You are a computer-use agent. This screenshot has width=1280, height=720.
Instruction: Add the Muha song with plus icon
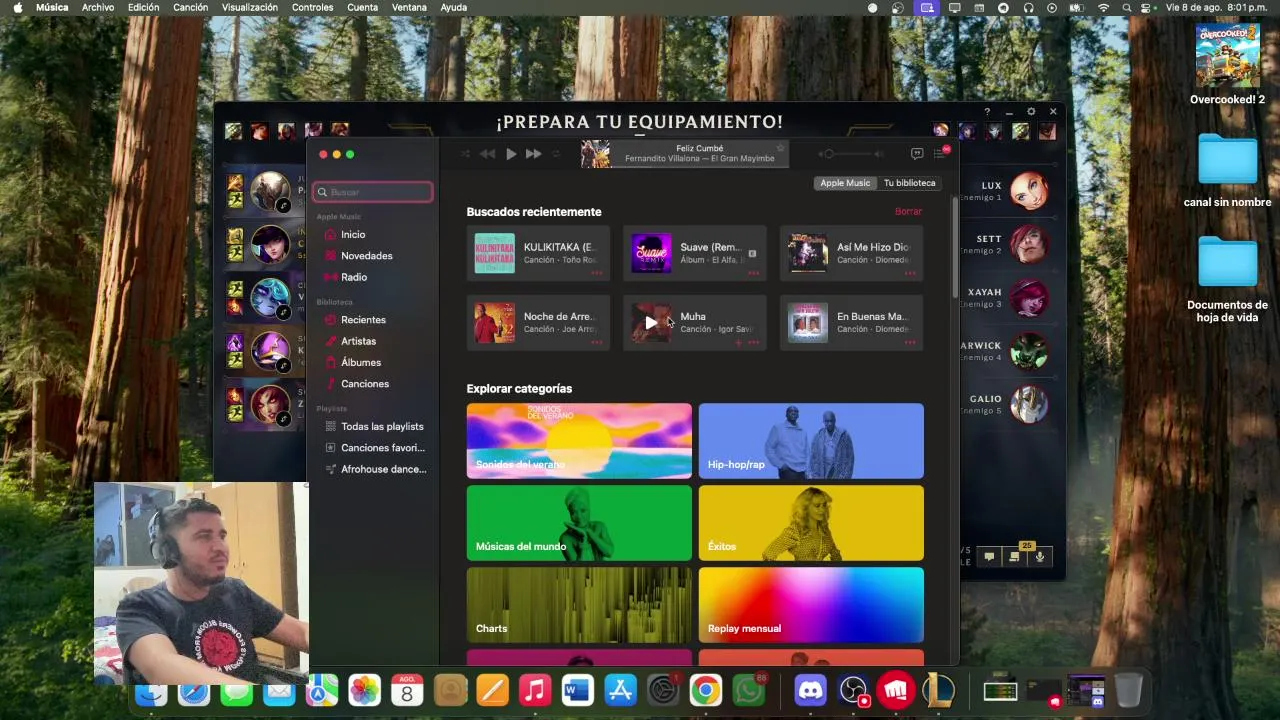click(739, 342)
